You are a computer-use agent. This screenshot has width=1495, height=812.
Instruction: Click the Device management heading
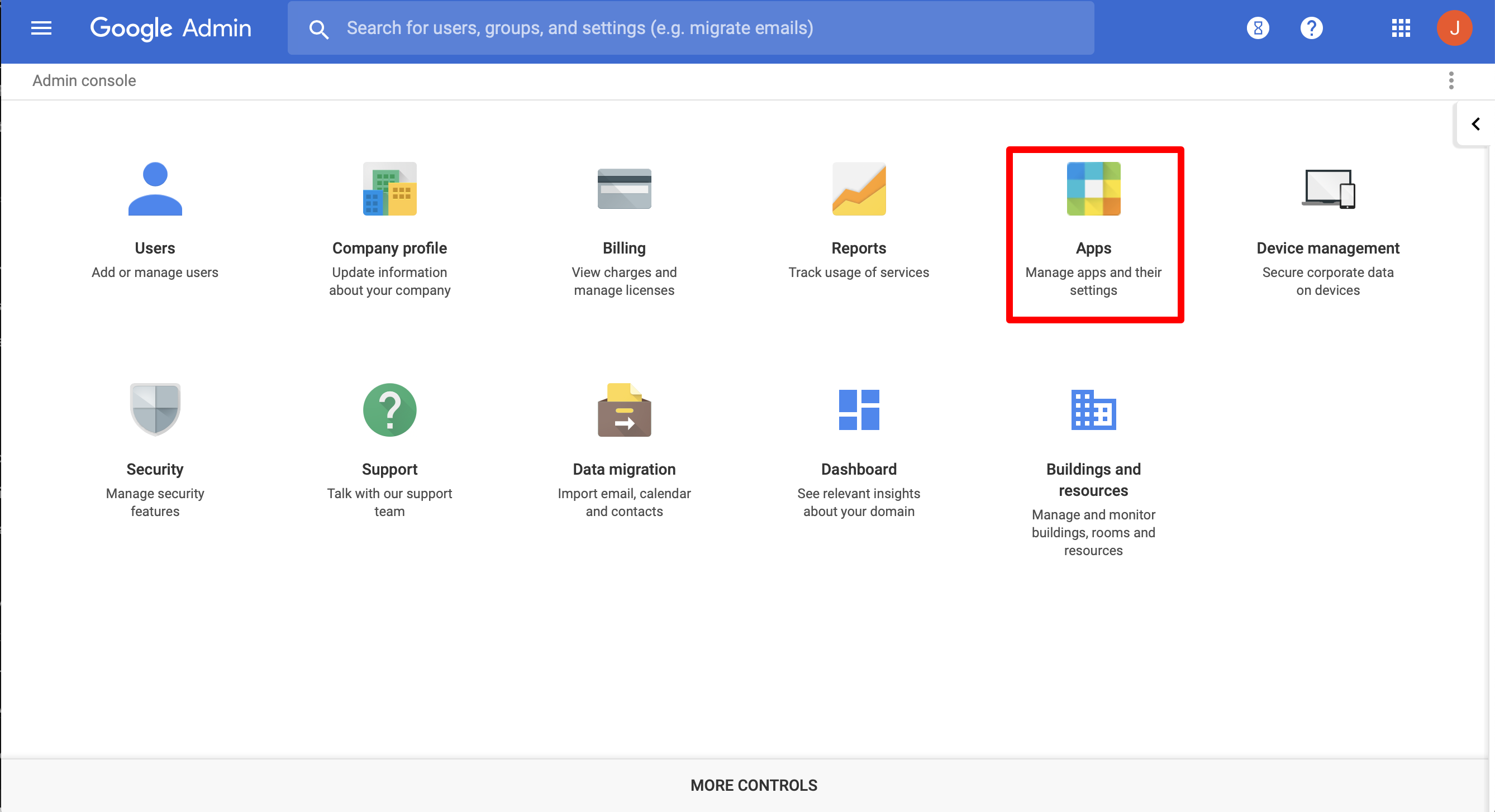tap(1328, 249)
